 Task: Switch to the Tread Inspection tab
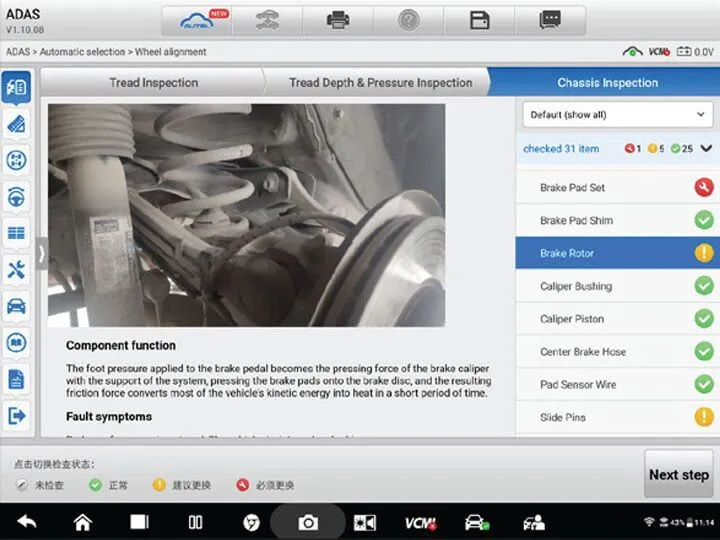click(153, 83)
